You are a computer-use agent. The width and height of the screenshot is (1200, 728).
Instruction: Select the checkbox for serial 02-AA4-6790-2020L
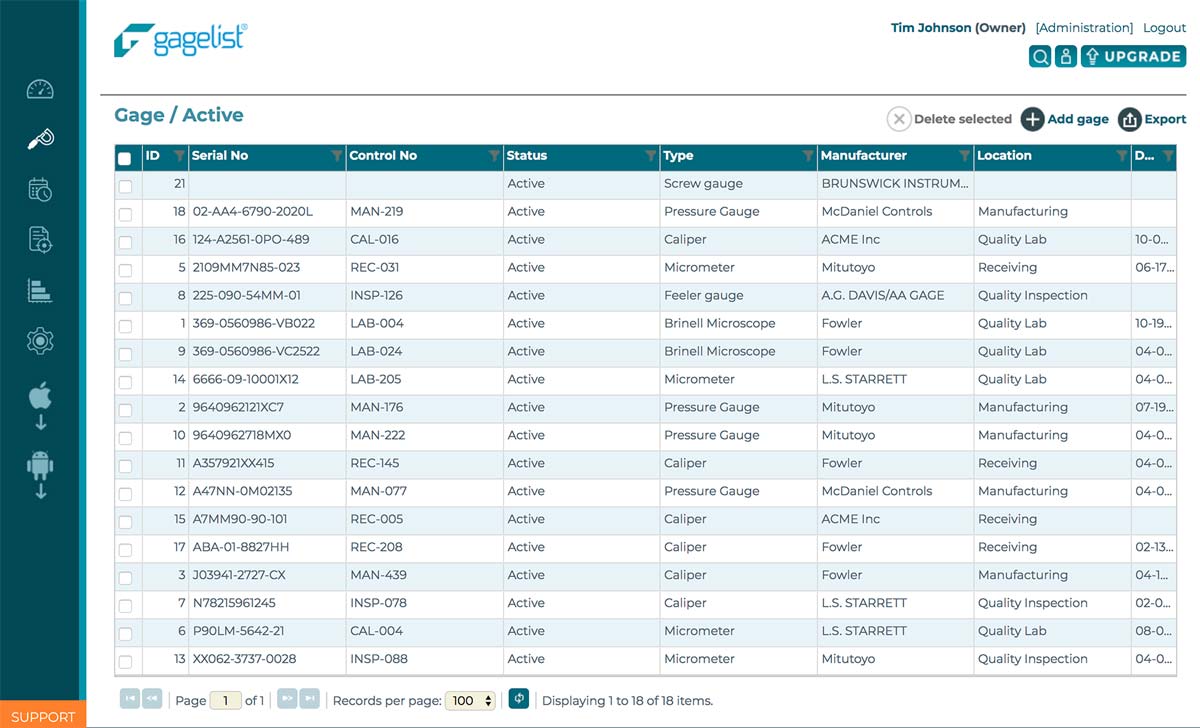125,214
